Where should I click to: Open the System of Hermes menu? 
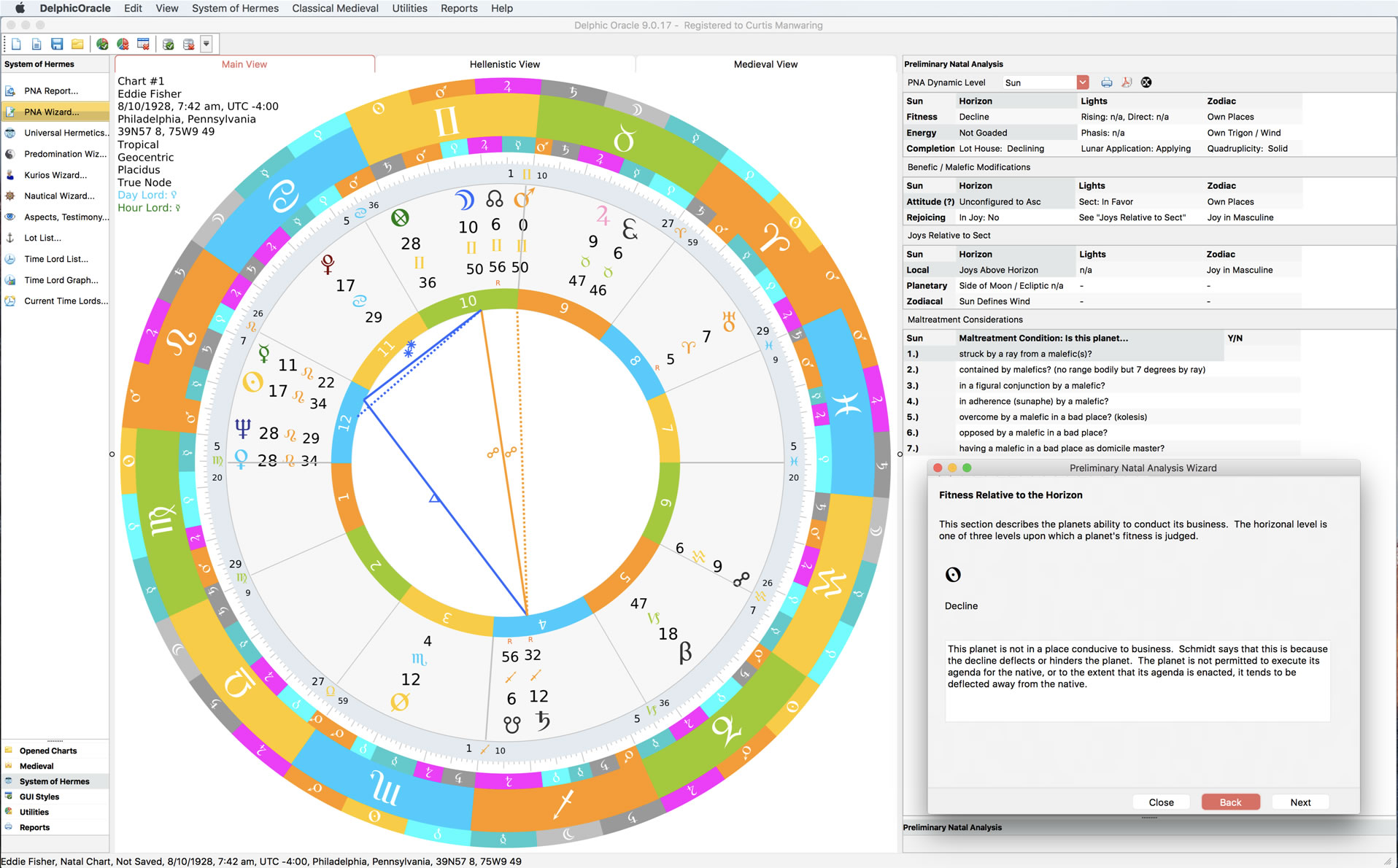(x=235, y=8)
